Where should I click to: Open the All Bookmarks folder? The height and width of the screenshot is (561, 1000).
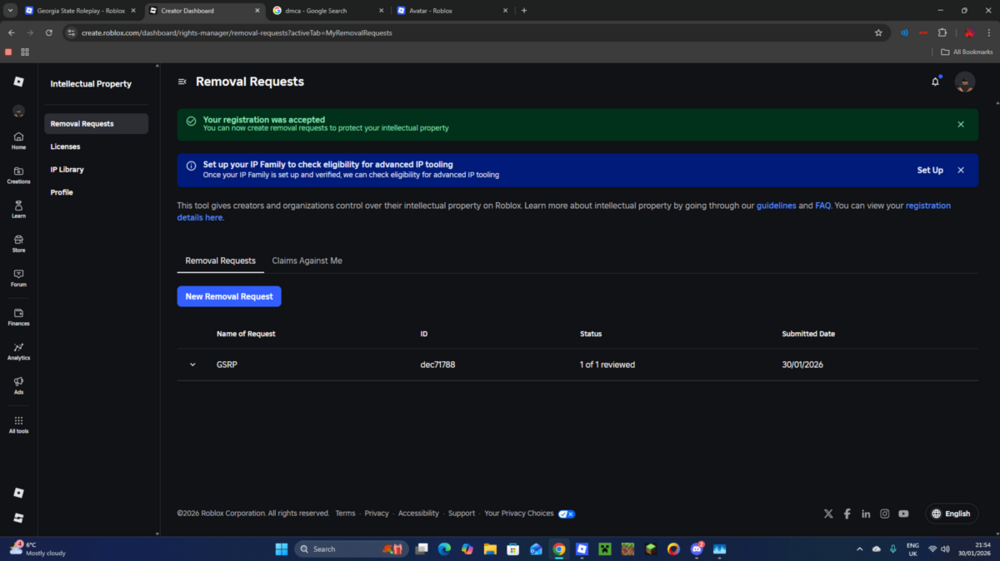tap(966, 52)
